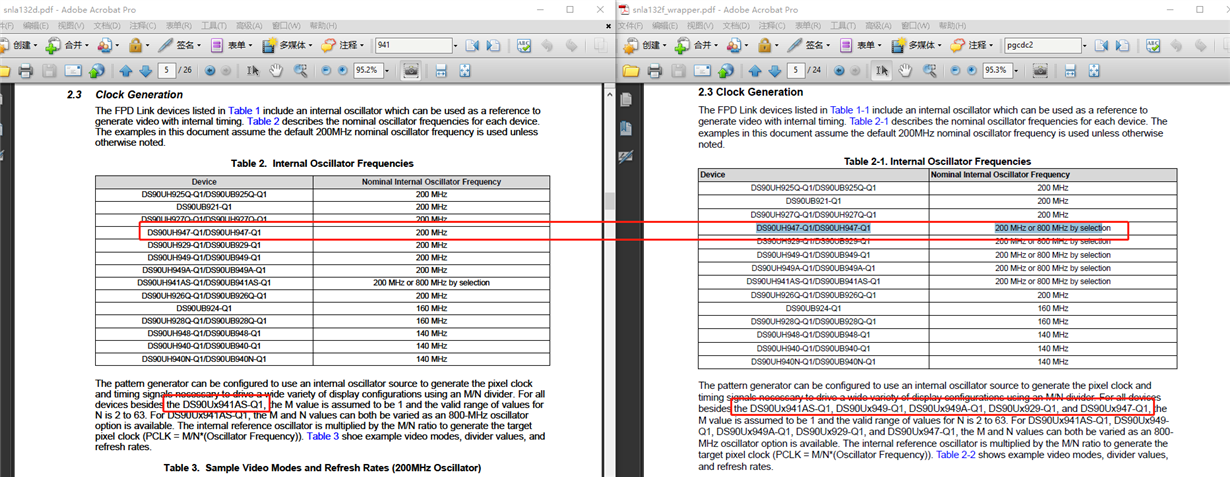
Task: Go to next page in snla132f_wrapper window
Action: [773, 71]
